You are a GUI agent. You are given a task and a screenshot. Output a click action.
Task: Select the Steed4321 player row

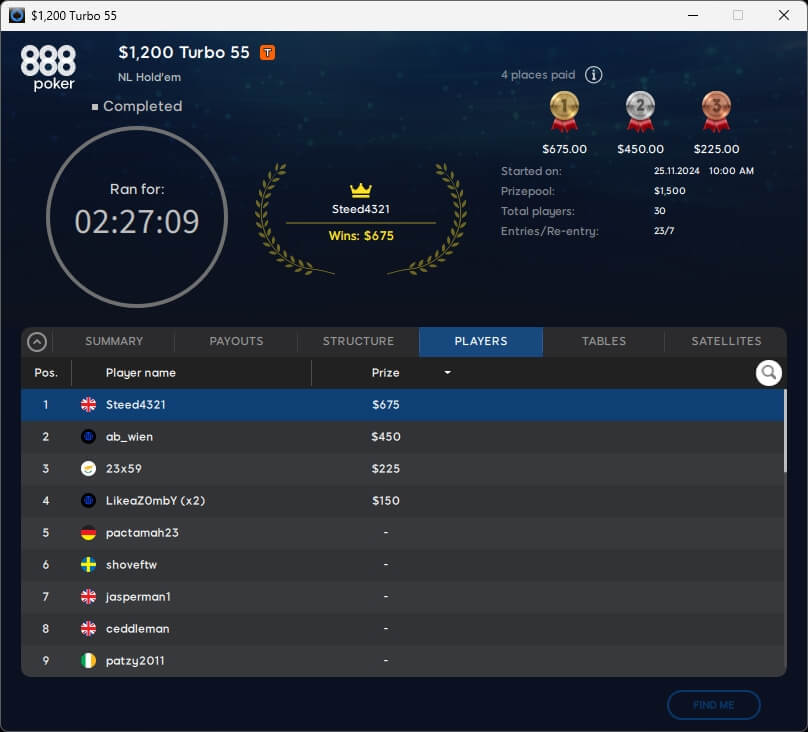click(402, 405)
